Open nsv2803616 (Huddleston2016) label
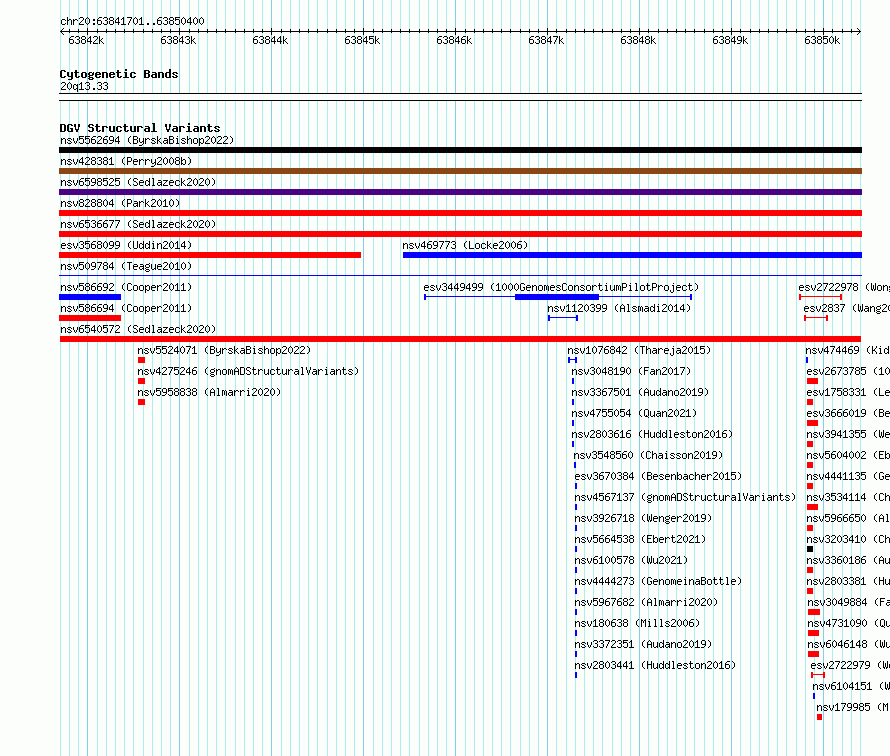This screenshot has height=756, width=890. 652,434
